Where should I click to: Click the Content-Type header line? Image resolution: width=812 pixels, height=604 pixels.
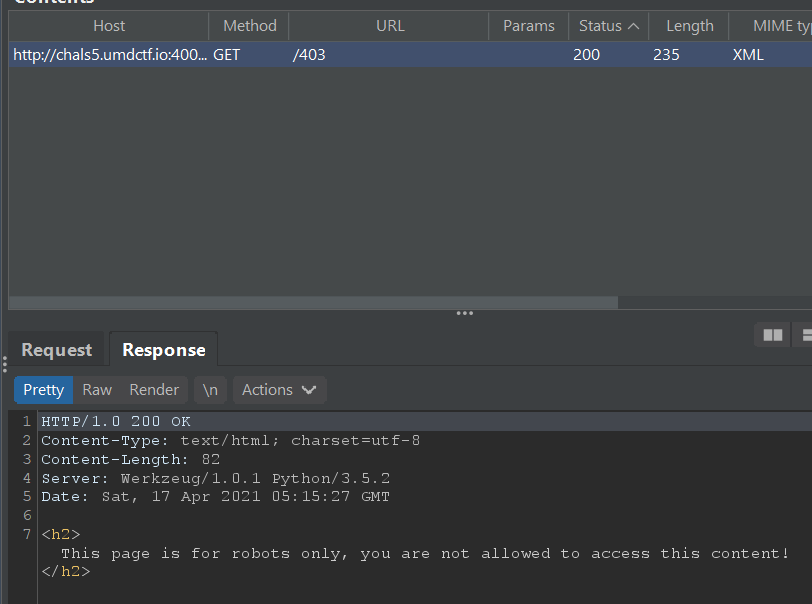click(x=230, y=441)
